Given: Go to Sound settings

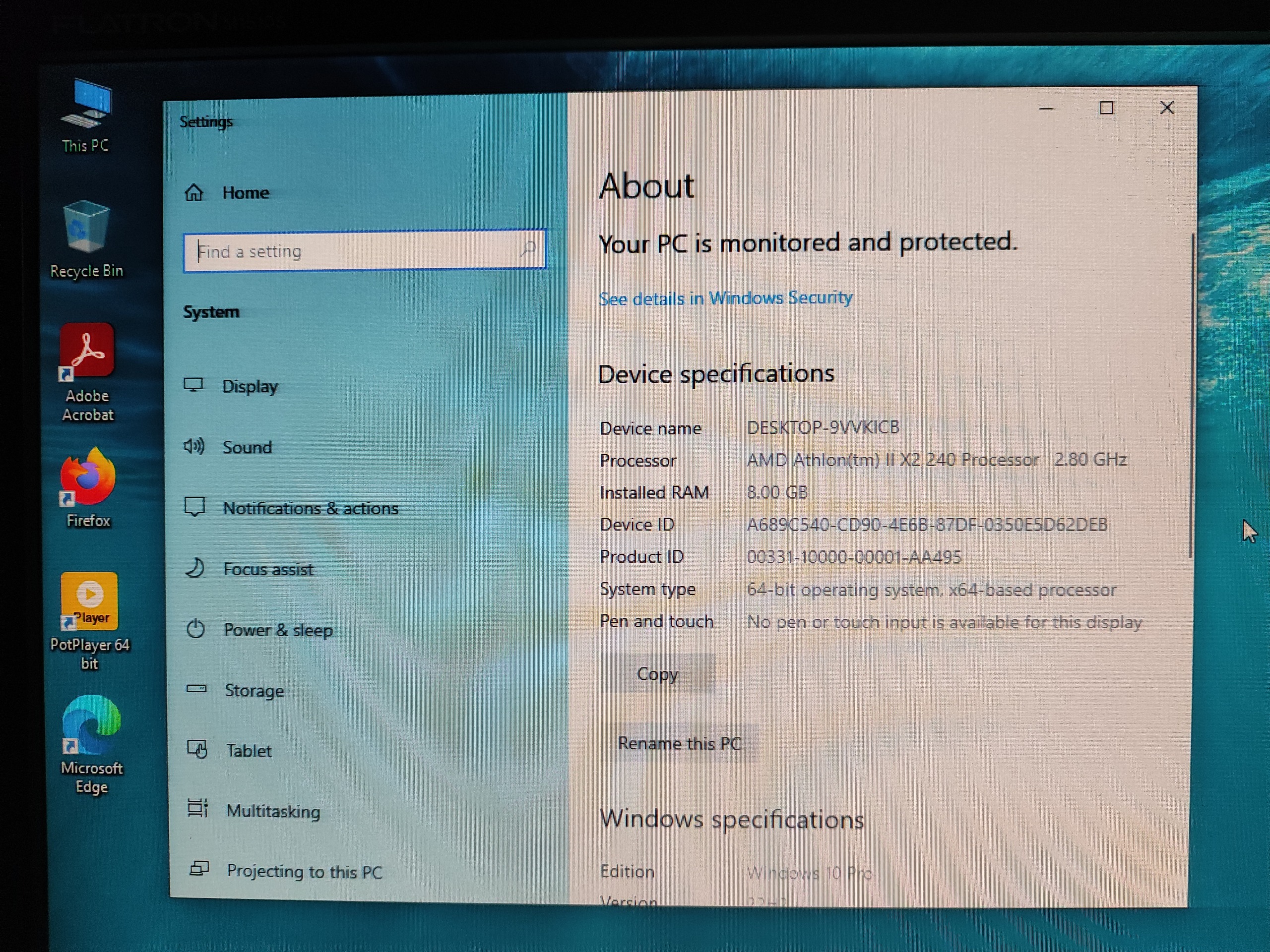Looking at the screenshot, I should pos(247,447).
